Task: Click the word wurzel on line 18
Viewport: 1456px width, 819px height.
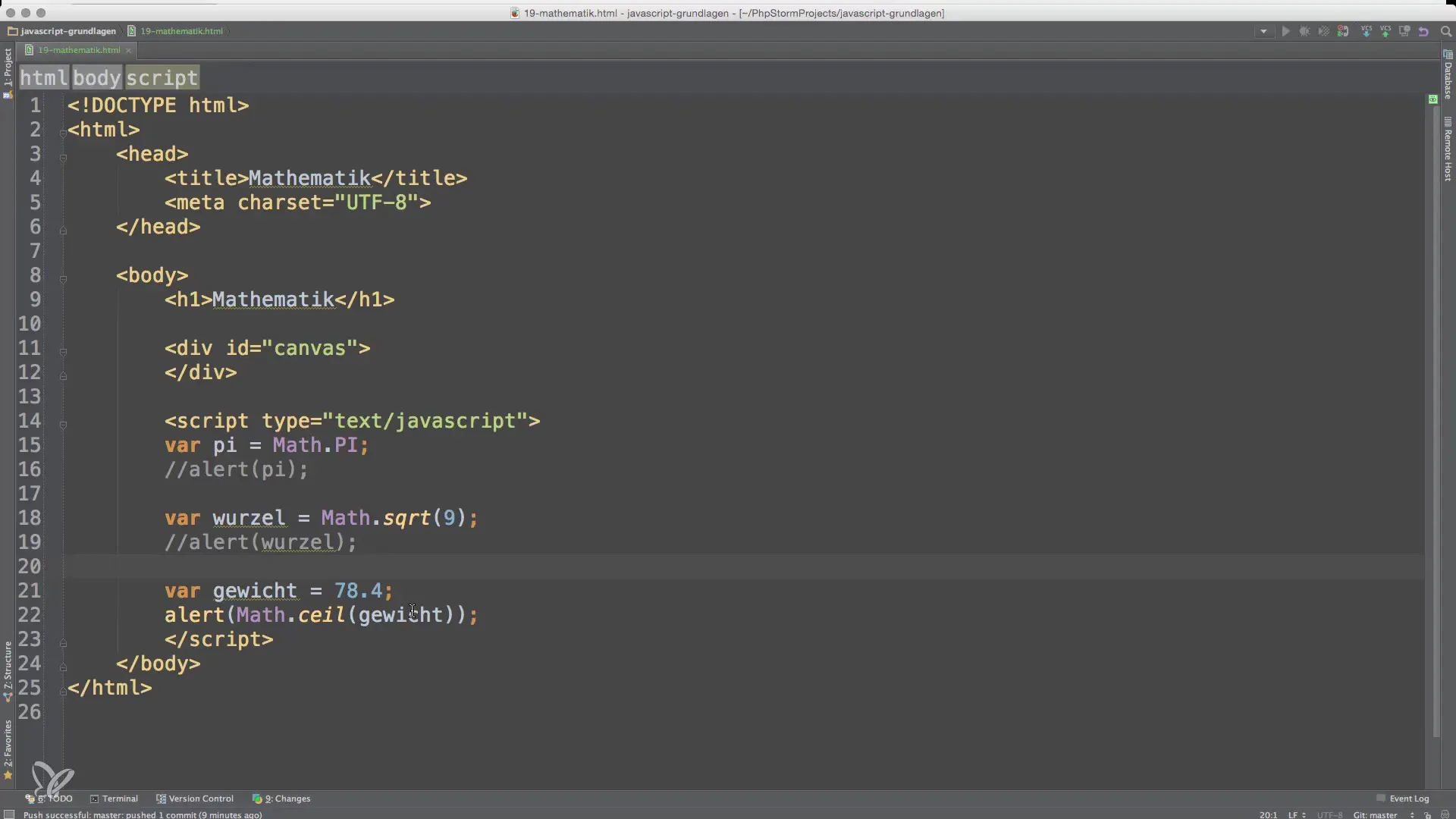Action: 249,518
